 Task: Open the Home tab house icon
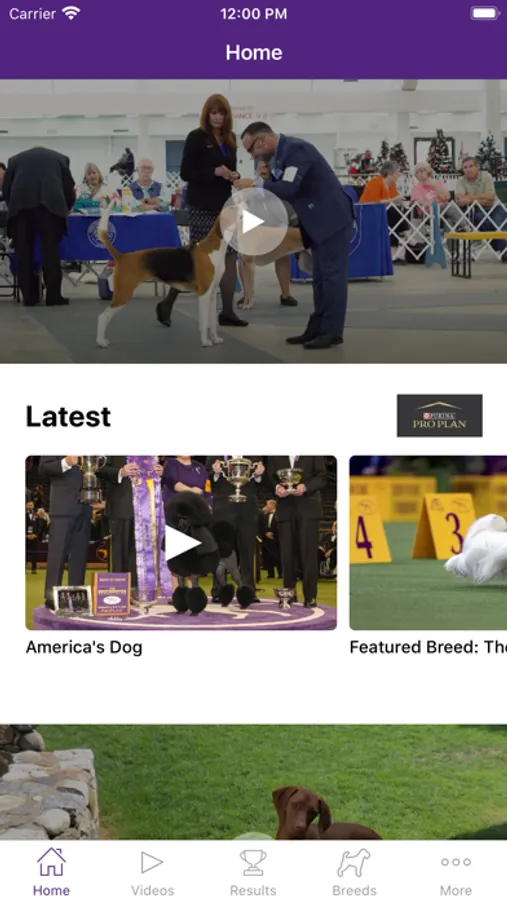click(51, 862)
